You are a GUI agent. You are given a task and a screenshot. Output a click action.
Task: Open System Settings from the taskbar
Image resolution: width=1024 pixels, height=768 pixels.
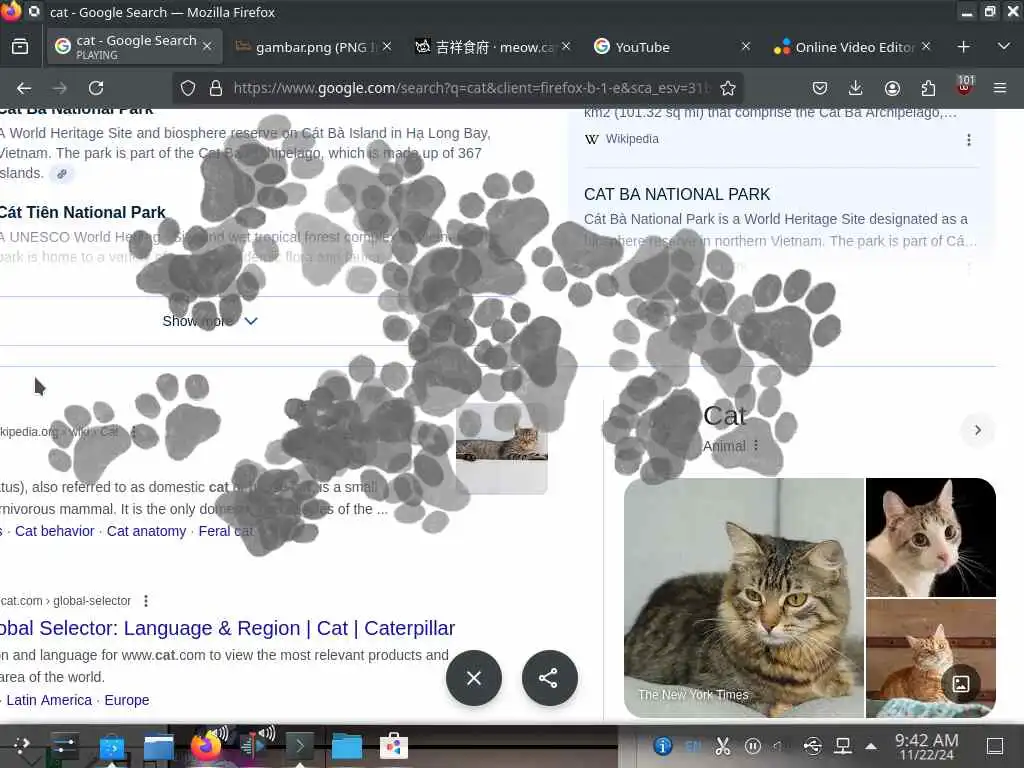pyautogui.click(x=63, y=745)
